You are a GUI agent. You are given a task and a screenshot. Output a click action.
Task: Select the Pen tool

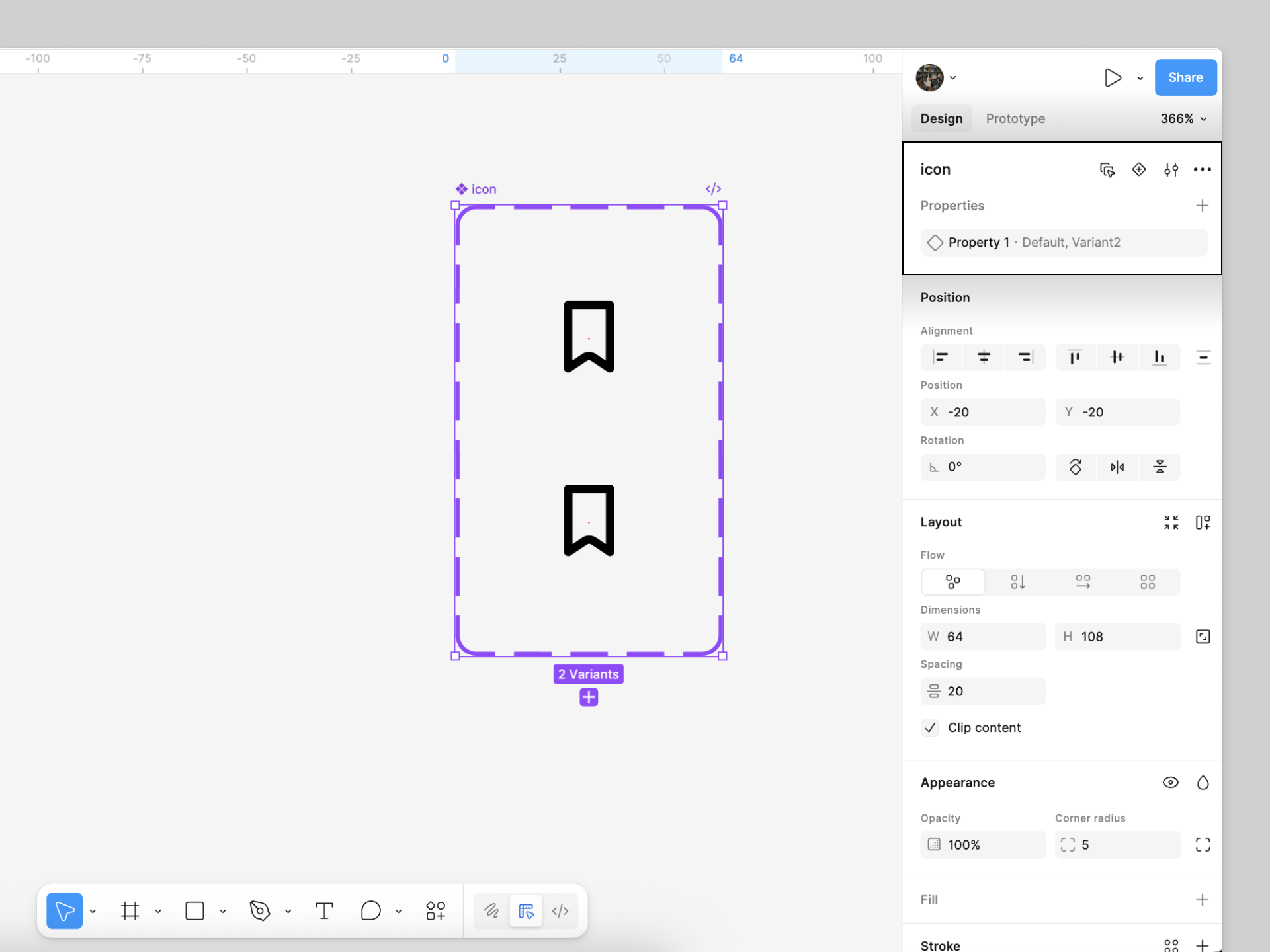[x=259, y=911]
